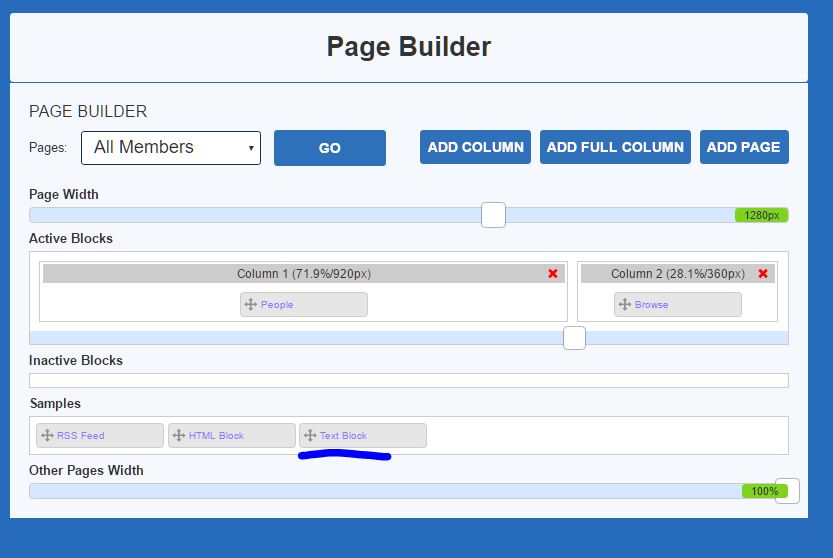Click the move icon on Browse block
The width and height of the screenshot is (833, 558).
click(x=625, y=304)
